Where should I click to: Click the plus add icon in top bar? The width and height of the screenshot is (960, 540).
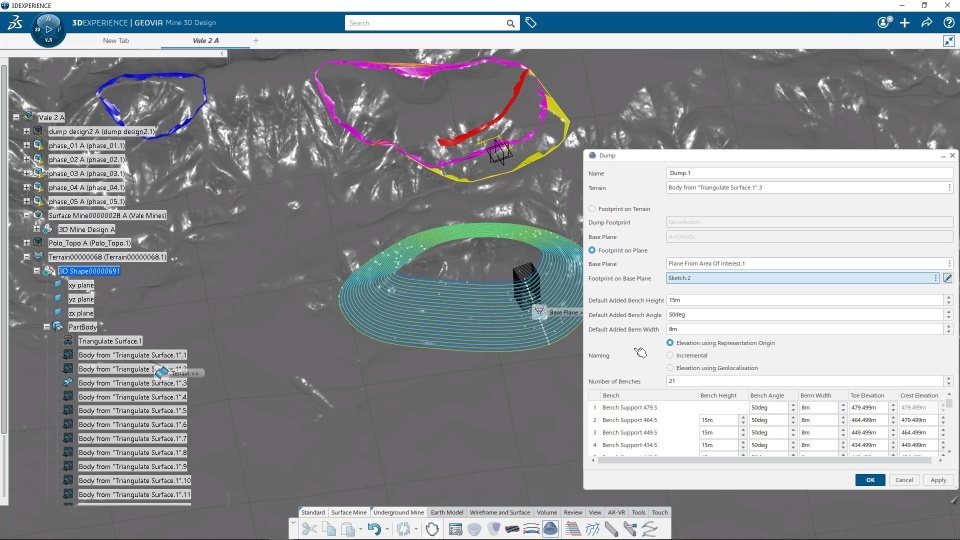coord(905,23)
